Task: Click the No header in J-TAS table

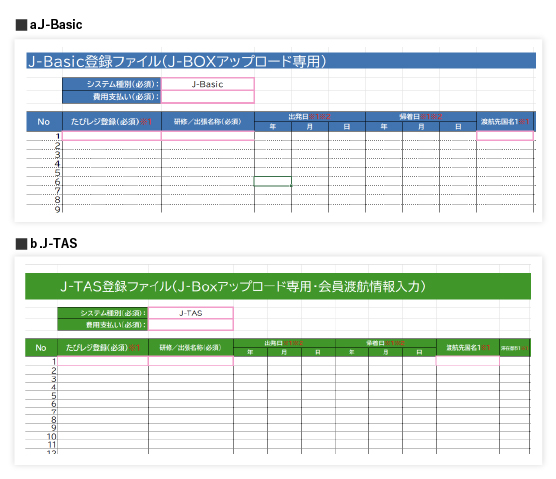Action: [41, 347]
